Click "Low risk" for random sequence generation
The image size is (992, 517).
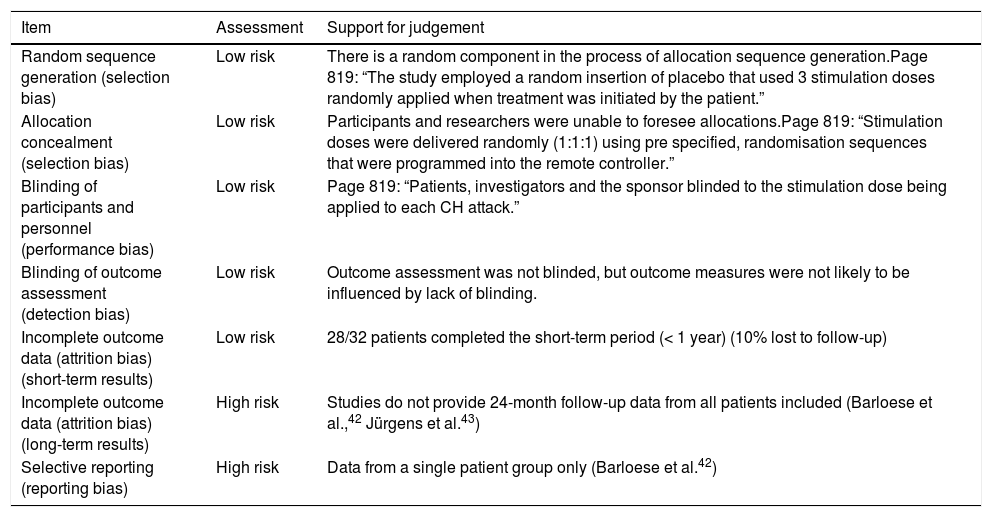[245, 57]
